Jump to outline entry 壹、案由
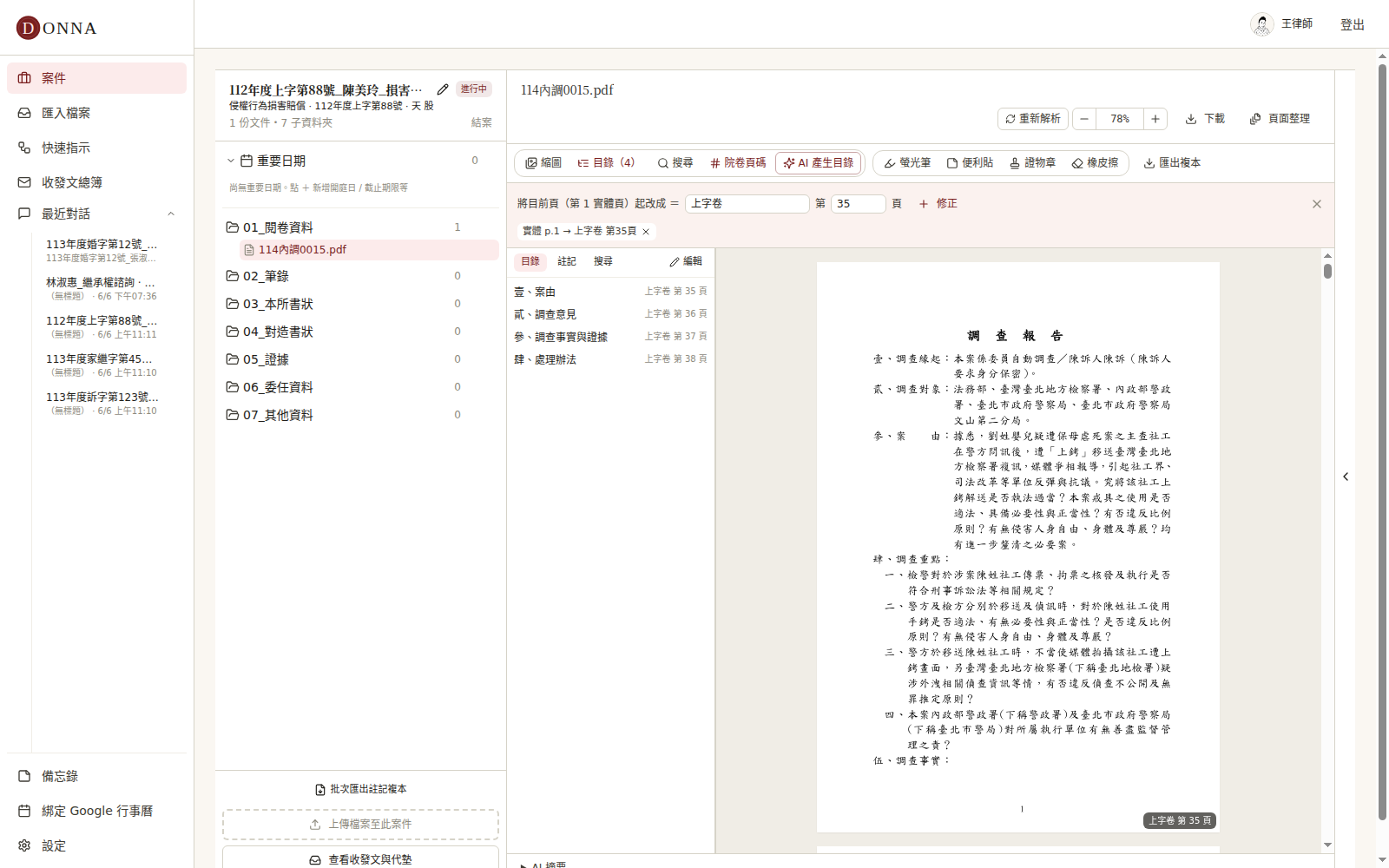 click(x=610, y=292)
